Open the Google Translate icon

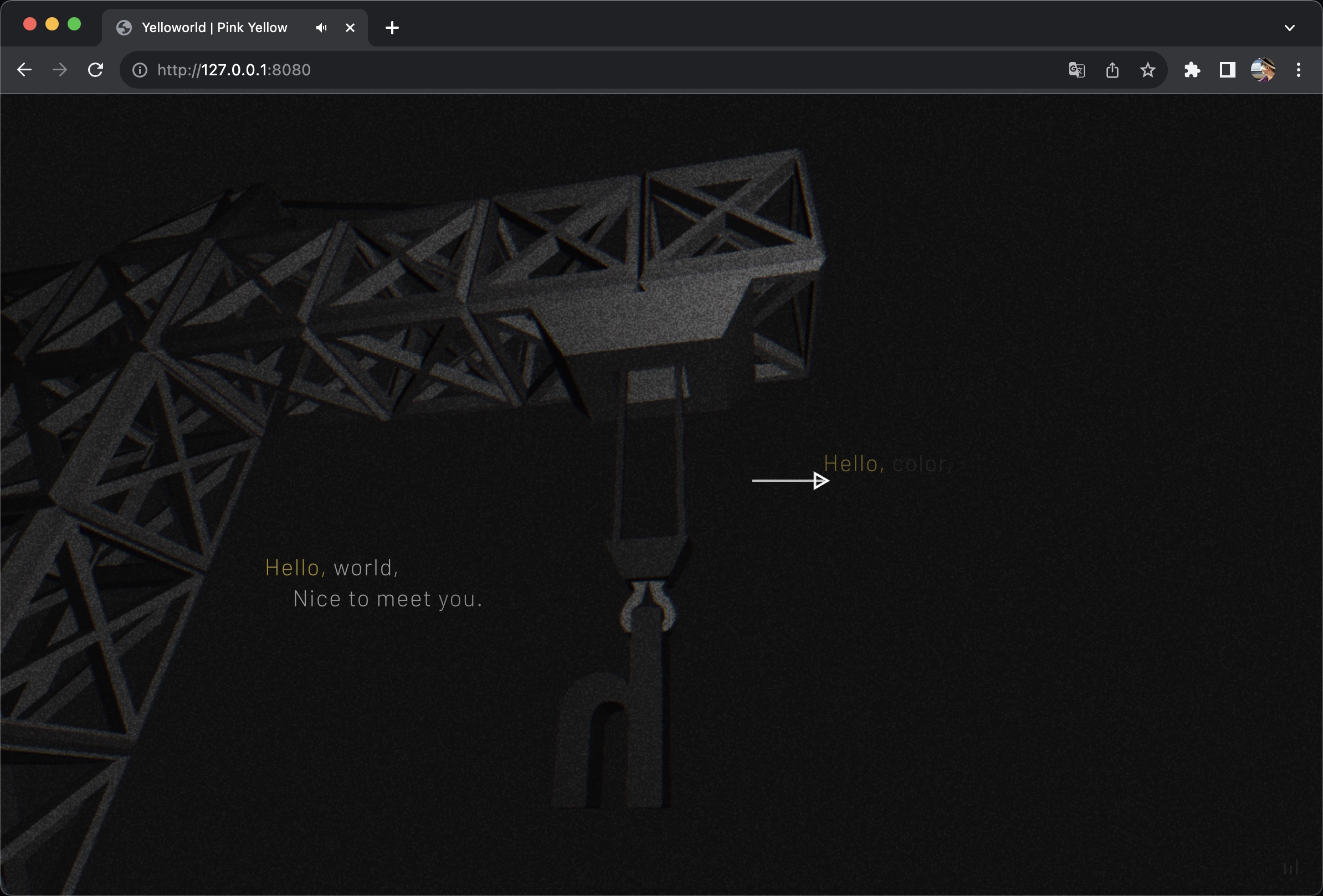tap(1076, 70)
